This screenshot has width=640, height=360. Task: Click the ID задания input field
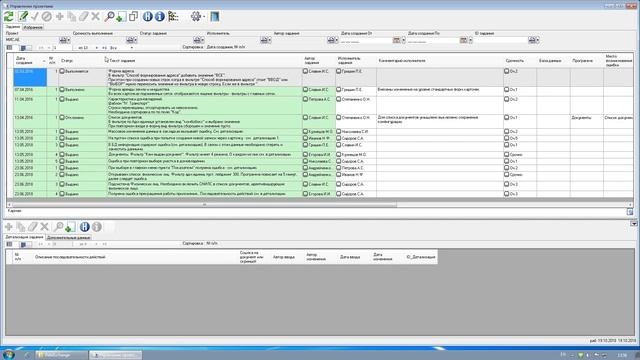point(501,40)
